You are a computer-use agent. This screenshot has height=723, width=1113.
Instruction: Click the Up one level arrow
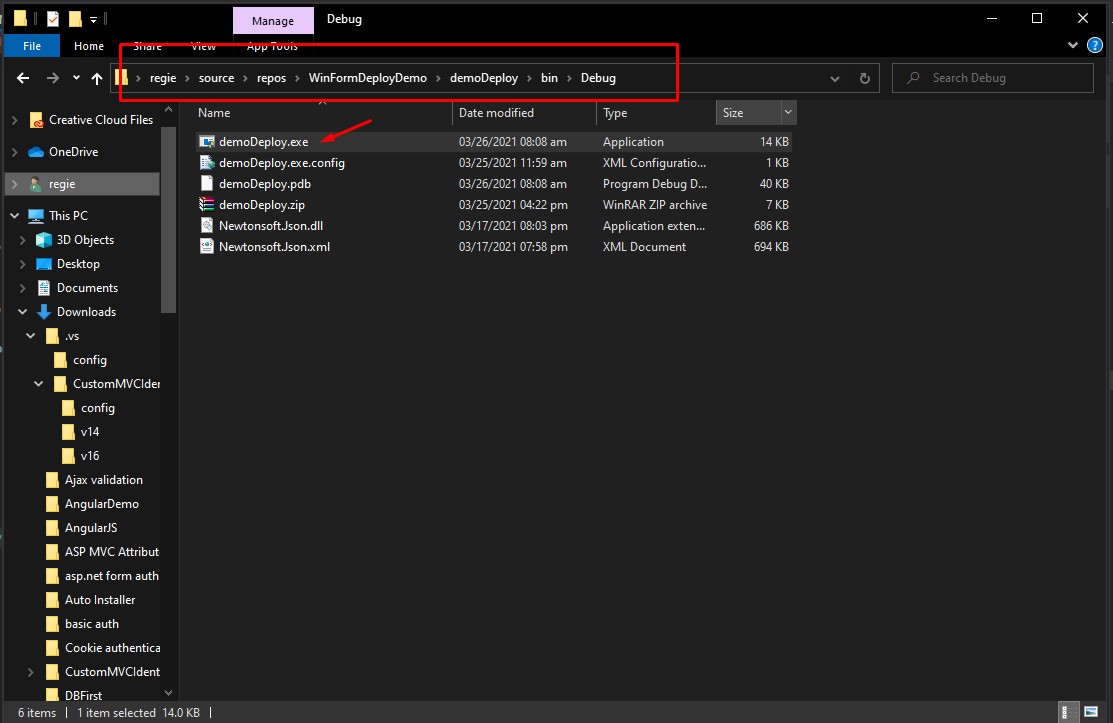pos(97,78)
